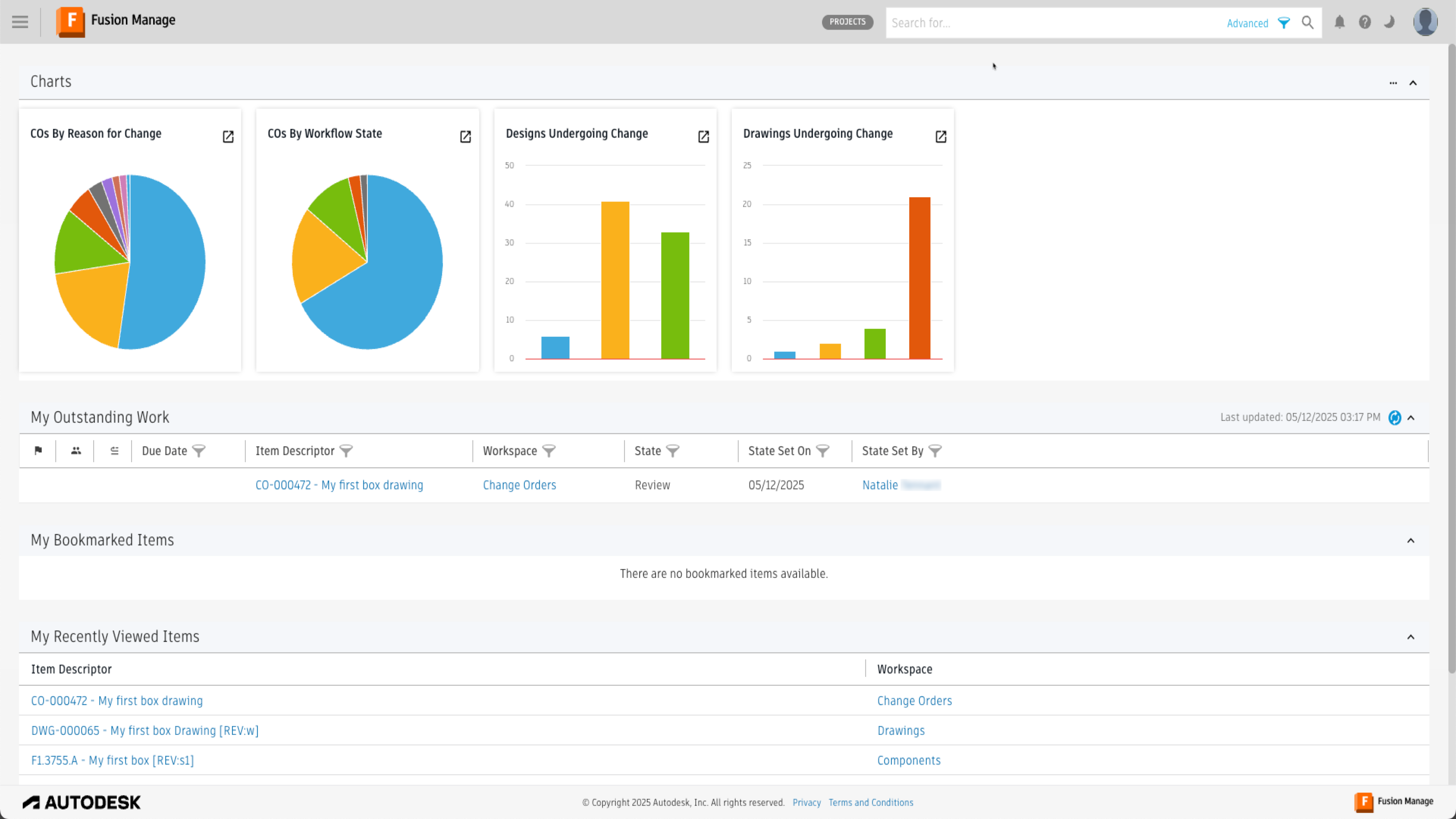Refresh My Outstanding Work list
The height and width of the screenshot is (819, 1456).
tap(1395, 418)
